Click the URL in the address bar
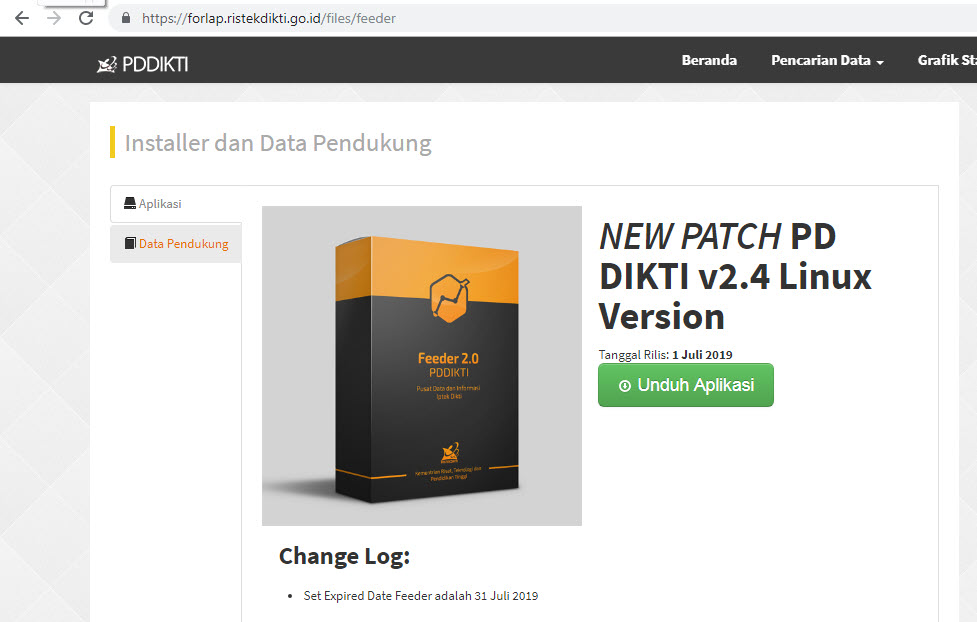The width and height of the screenshot is (977, 622). [269, 18]
